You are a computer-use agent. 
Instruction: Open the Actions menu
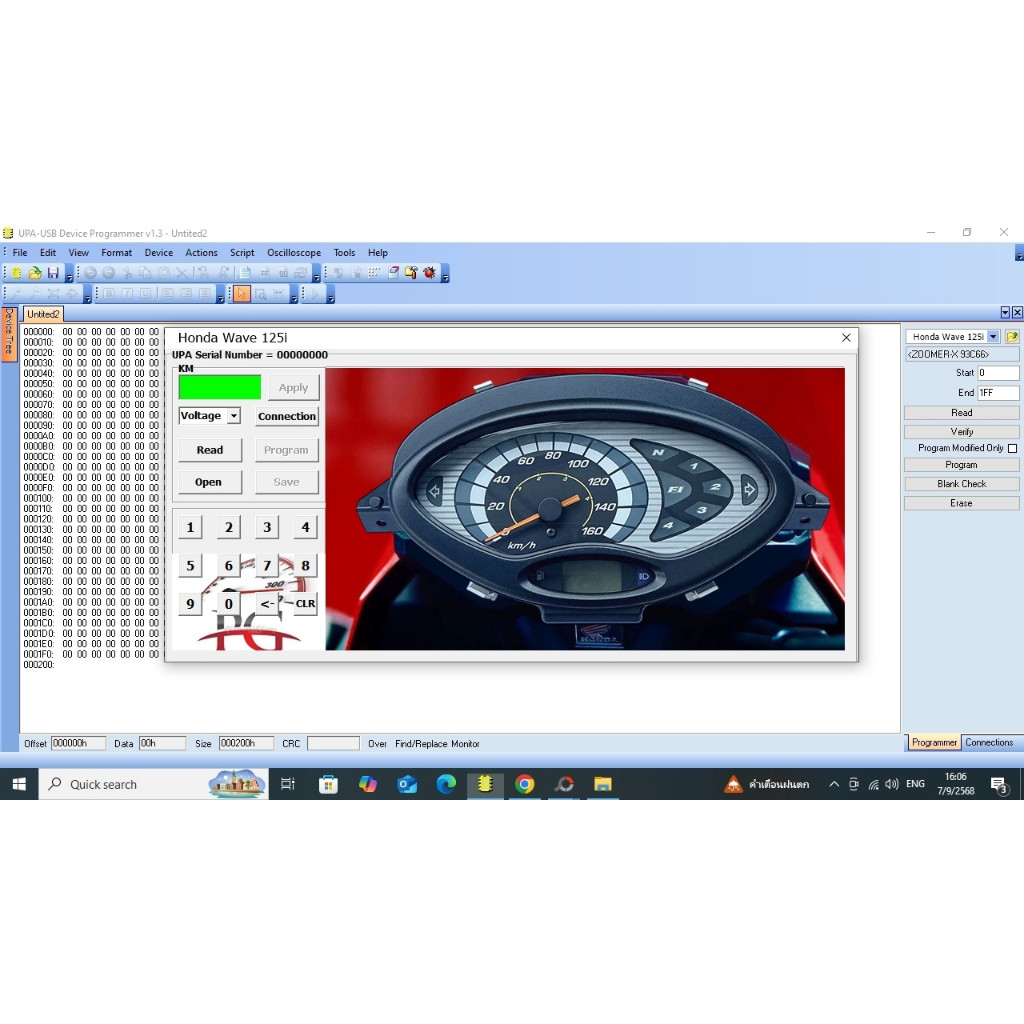(201, 253)
